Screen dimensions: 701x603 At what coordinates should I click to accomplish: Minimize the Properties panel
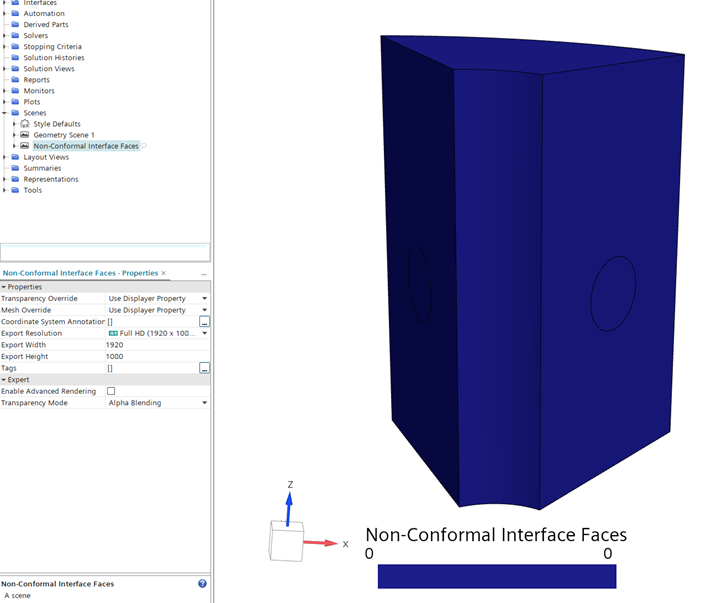204,274
